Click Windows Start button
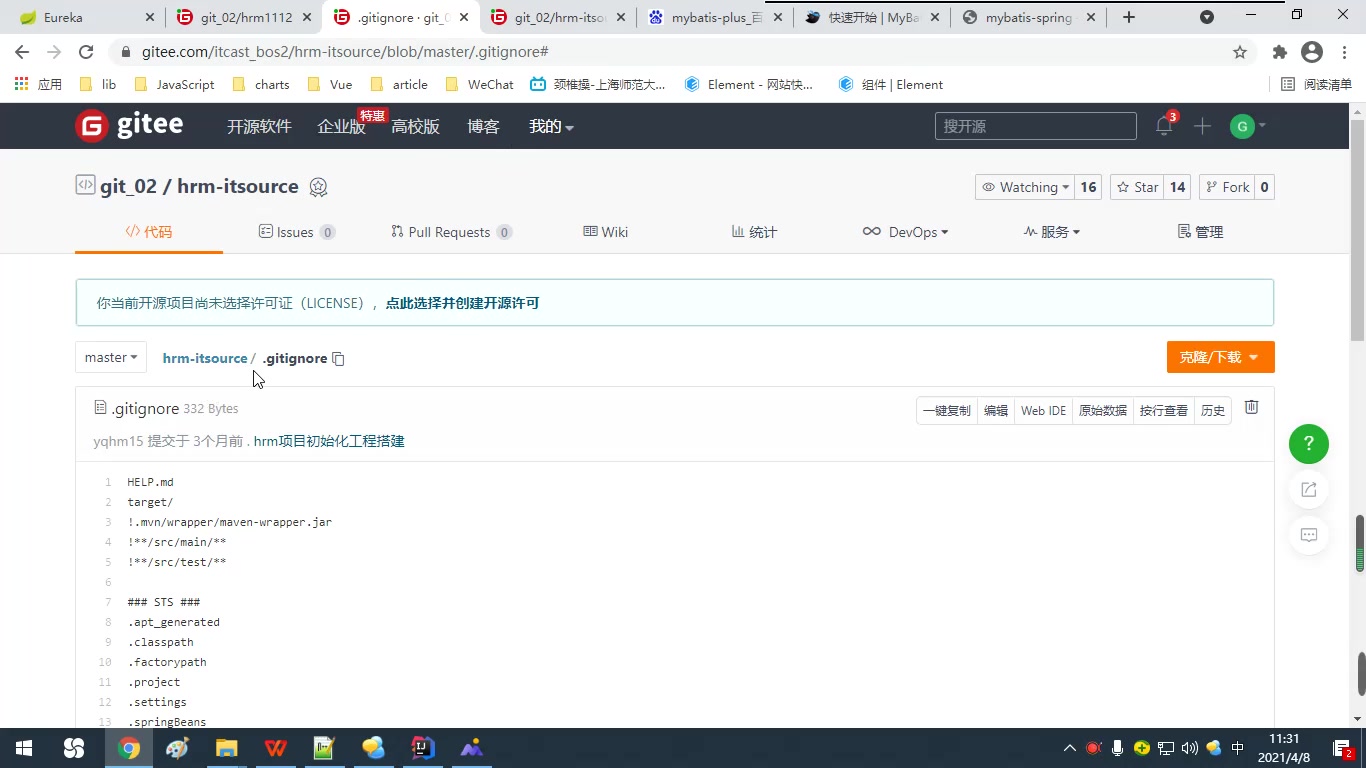Viewport: 1366px width, 768px height. (x=24, y=748)
